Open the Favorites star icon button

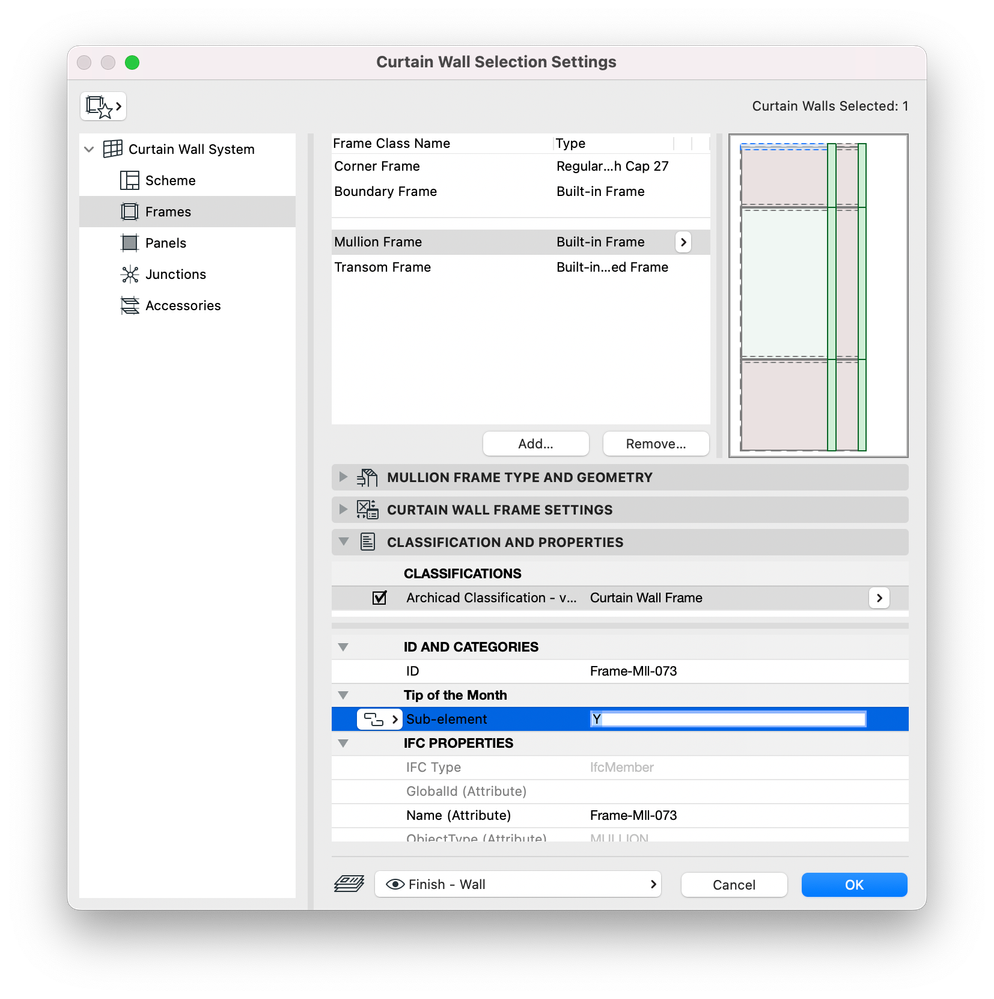103,106
